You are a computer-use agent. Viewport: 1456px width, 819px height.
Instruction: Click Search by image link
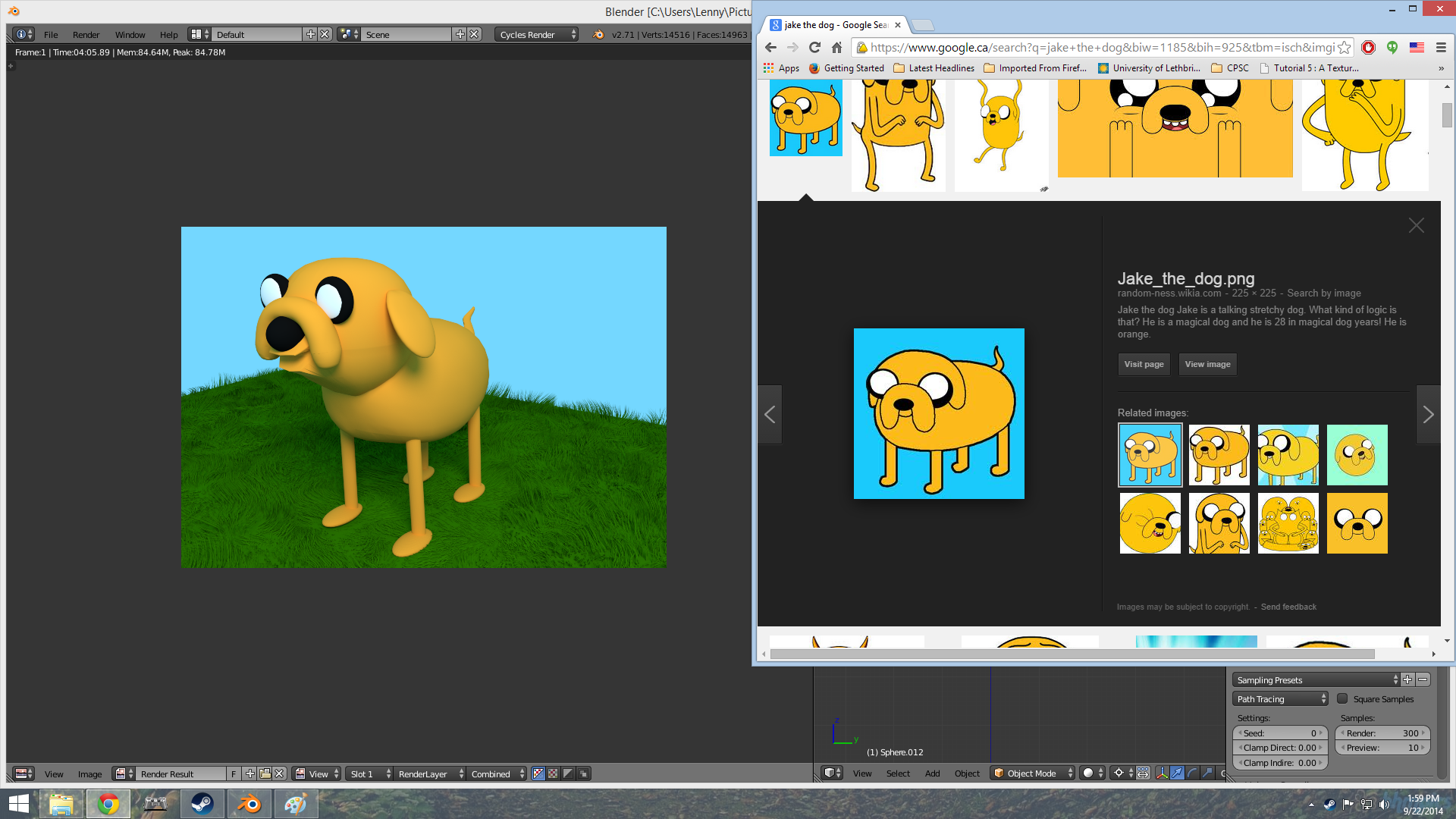[x=1323, y=293]
